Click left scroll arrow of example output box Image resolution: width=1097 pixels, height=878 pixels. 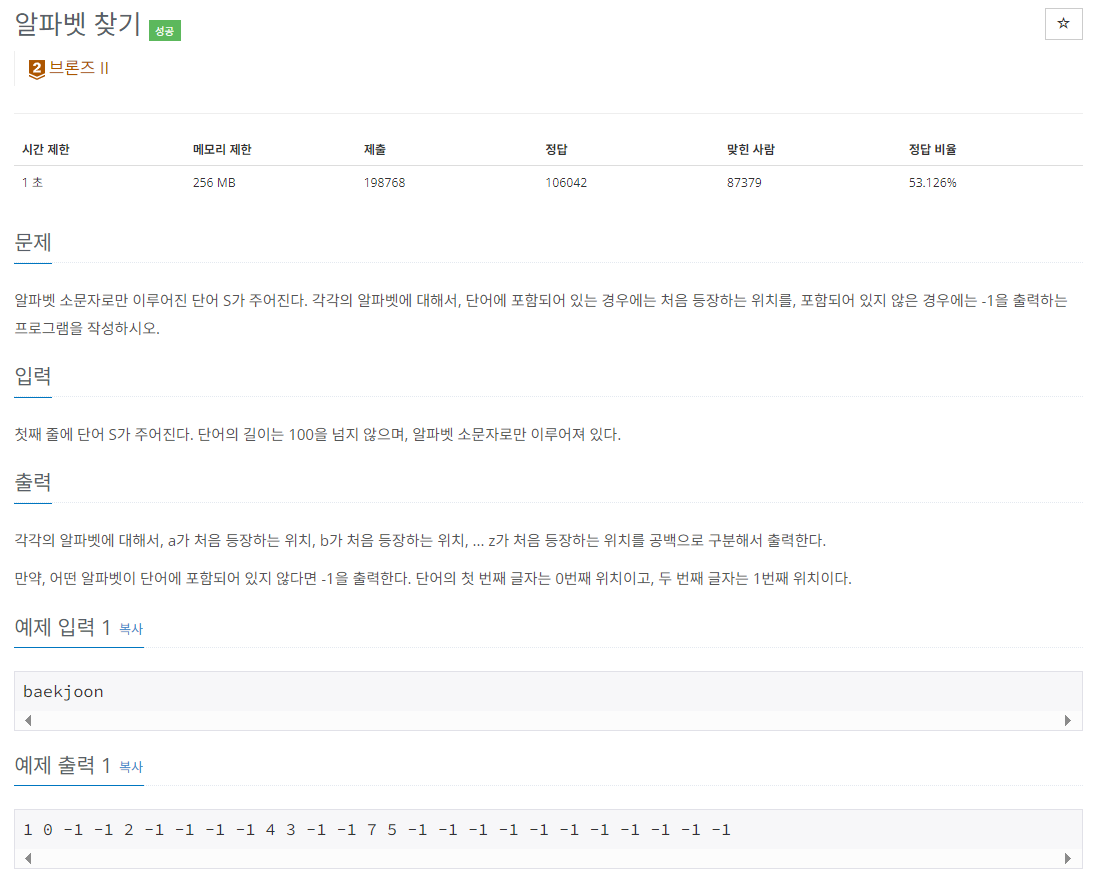pyautogui.click(x=28, y=858)
